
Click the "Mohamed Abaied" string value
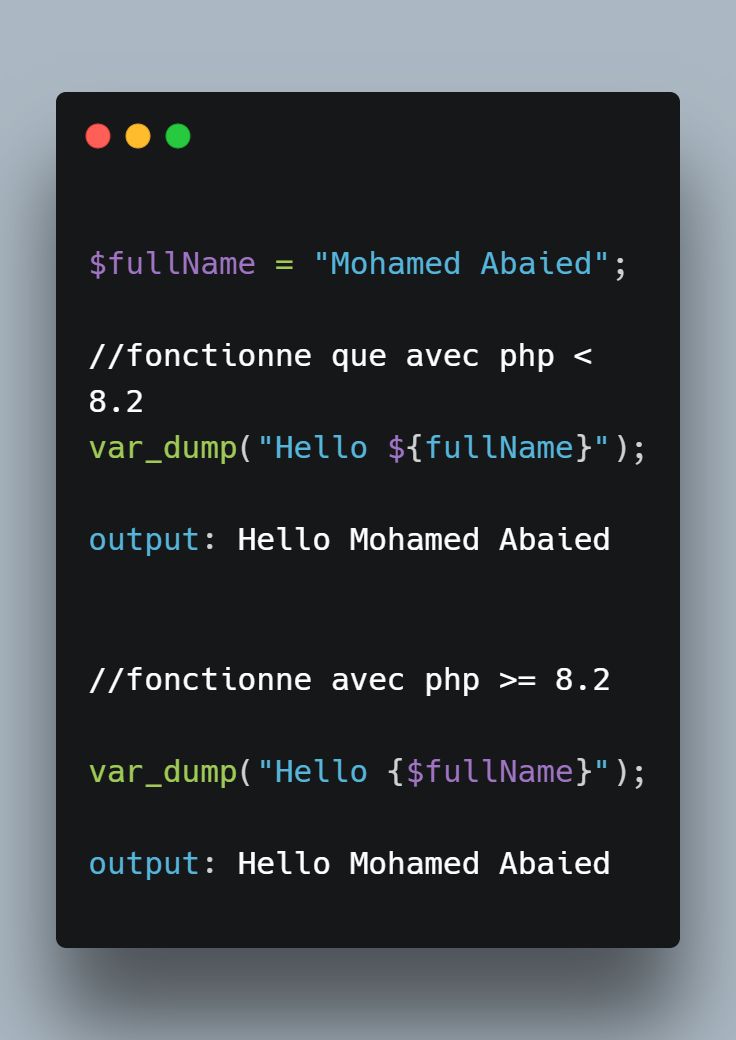coord(461,263)
